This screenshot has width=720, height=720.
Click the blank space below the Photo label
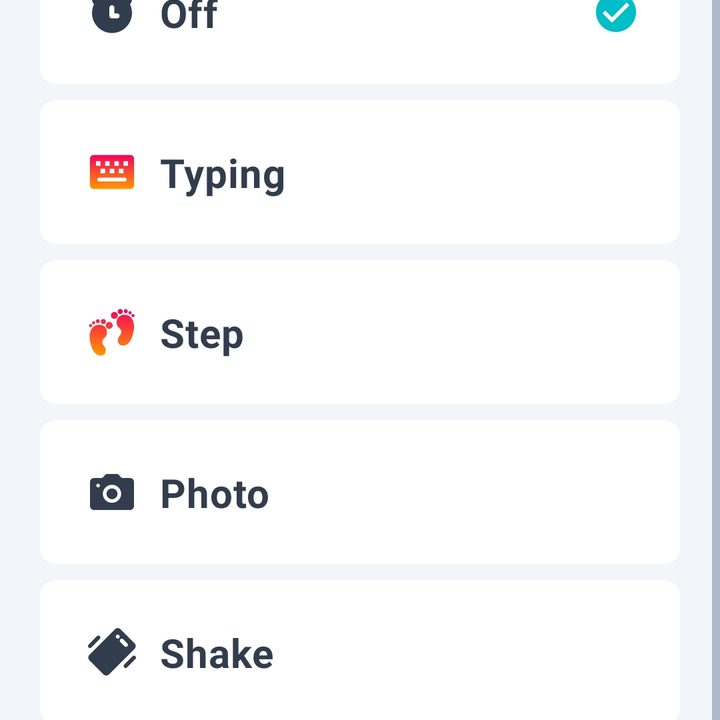214,536
